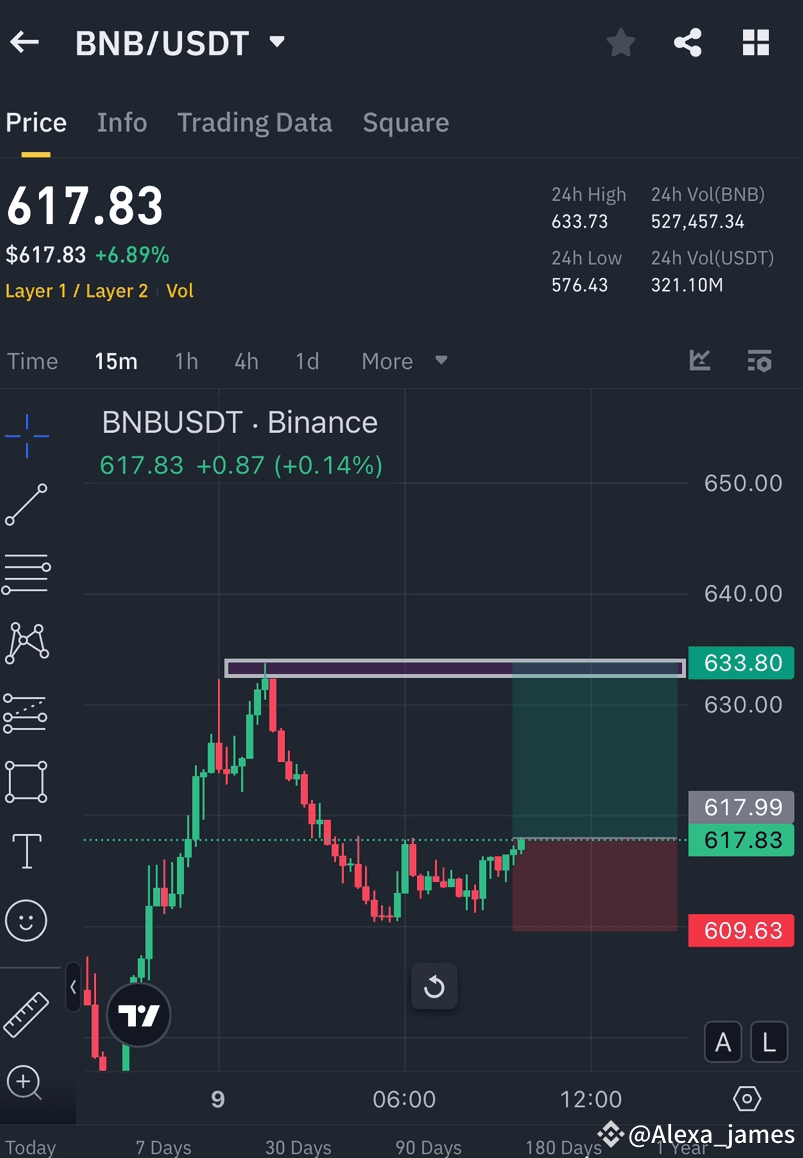Open the Fibonacci retracement tool

coord(26,573)
